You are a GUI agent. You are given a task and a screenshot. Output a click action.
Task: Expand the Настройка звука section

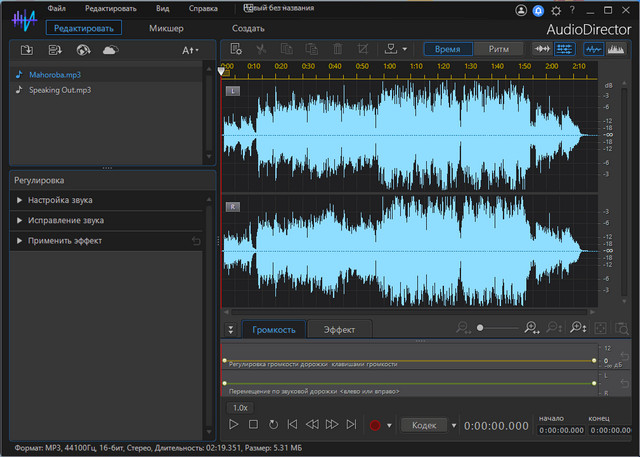[x=60, y=200]
